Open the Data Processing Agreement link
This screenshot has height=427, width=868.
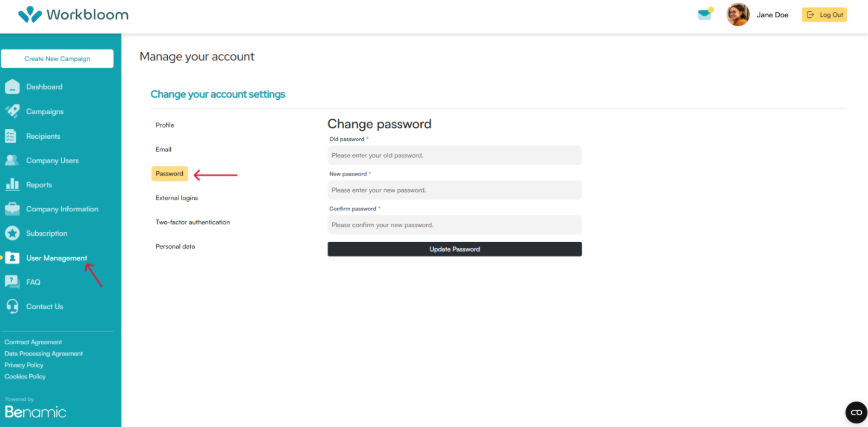pyautogui.click(x=44, y=353)
